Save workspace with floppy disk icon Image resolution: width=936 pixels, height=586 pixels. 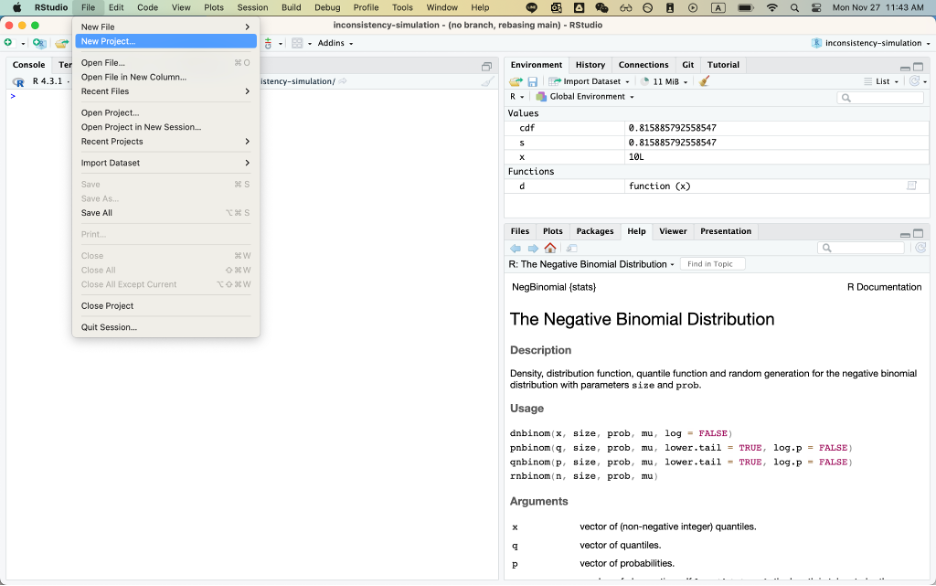[532, 82]
